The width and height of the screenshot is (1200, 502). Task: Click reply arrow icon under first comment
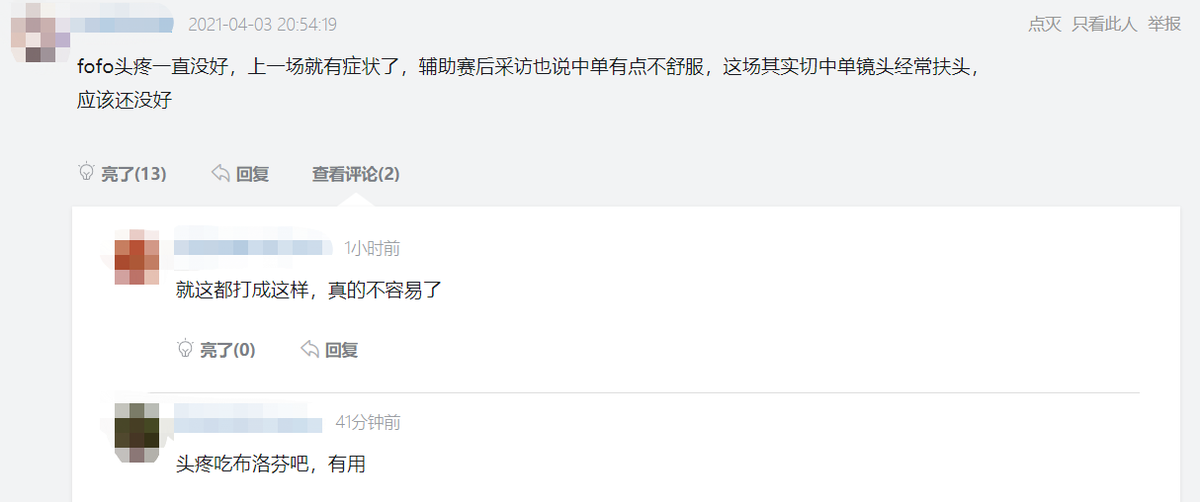pyautogui.click(x=310, y=349)
